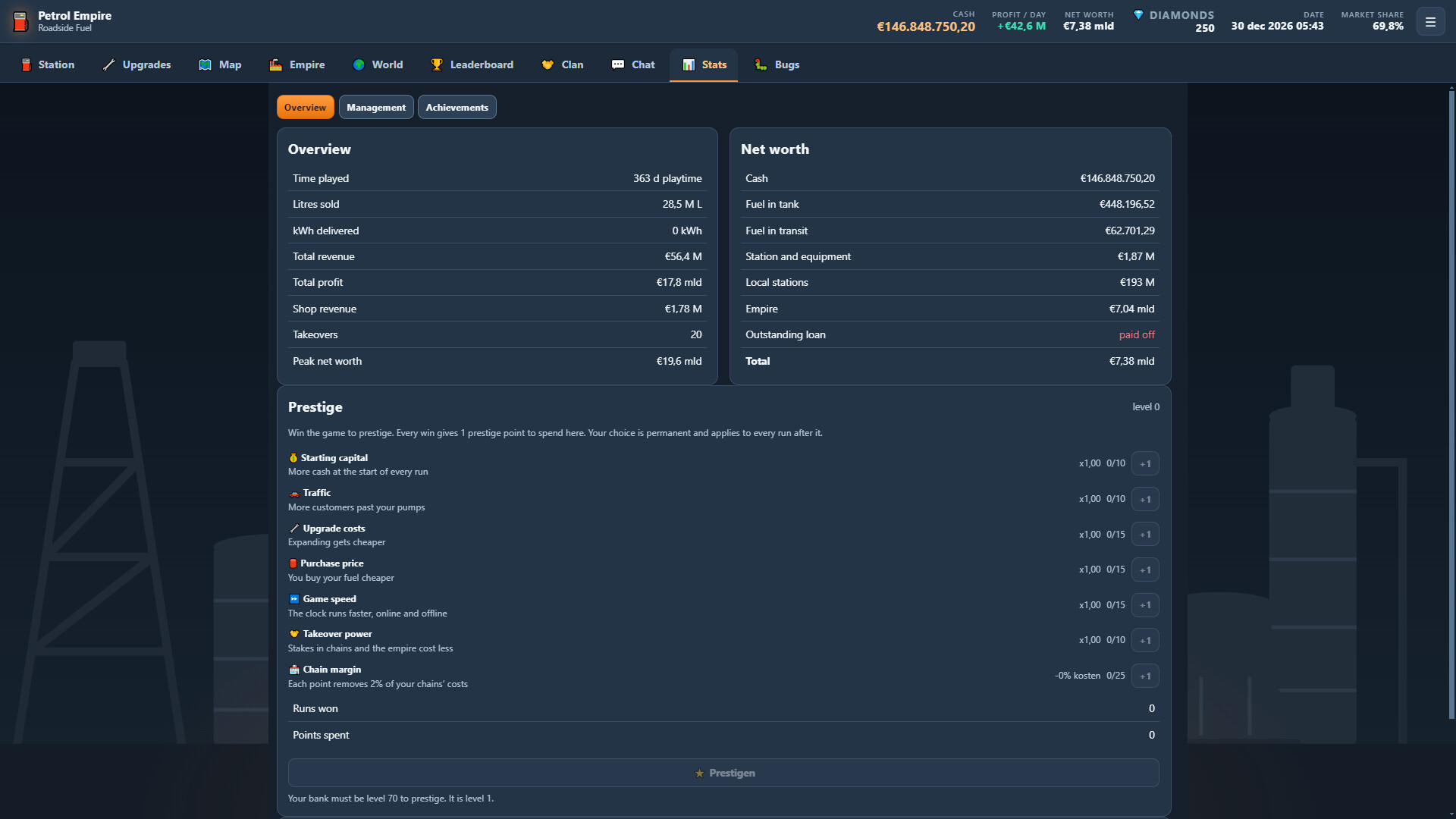Click the Upgrades wrench icon
The height and width of the screenshot is (819, 1456).
click(109, 64)
